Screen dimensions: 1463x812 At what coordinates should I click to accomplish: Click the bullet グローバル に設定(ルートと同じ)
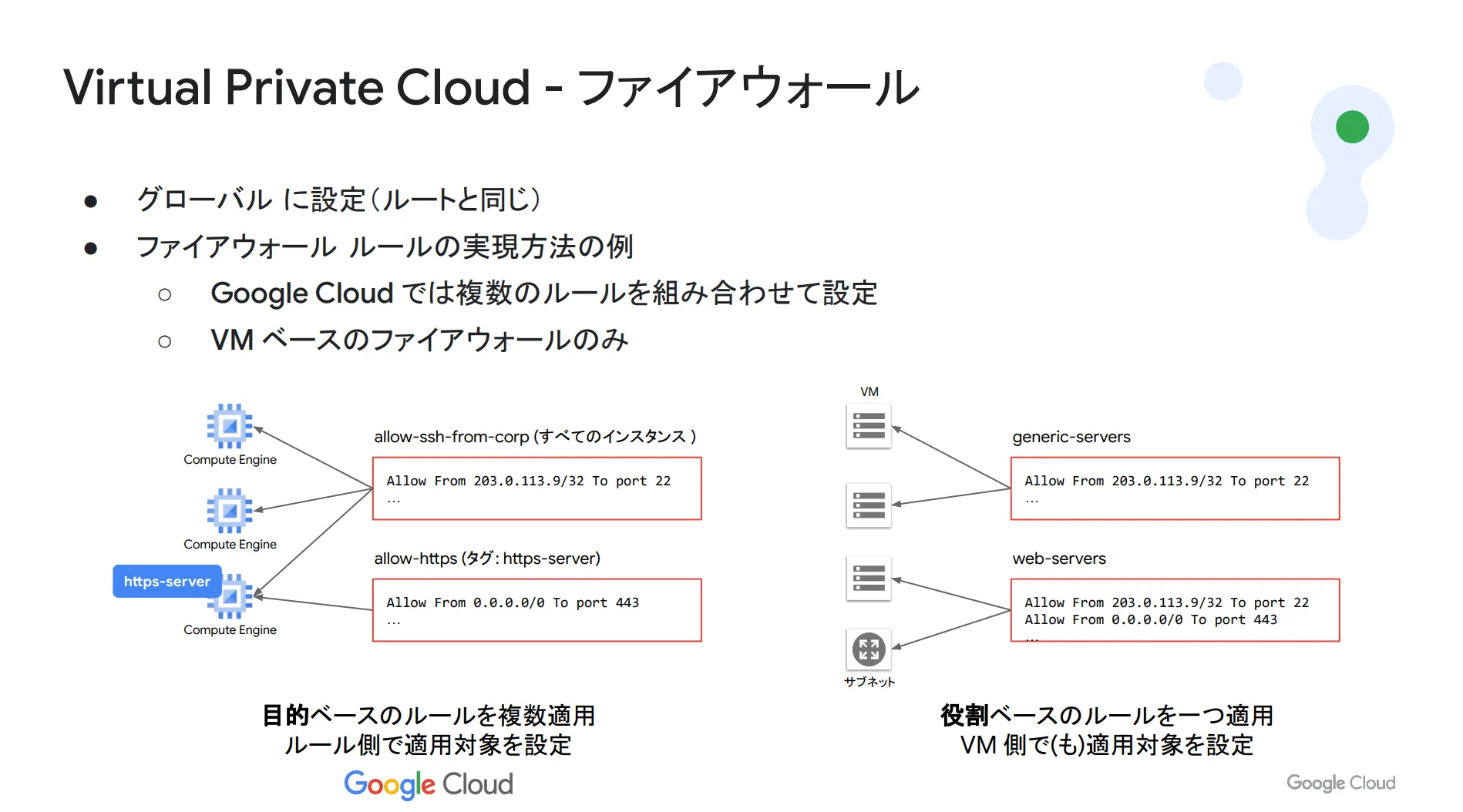tap(338, 200)
